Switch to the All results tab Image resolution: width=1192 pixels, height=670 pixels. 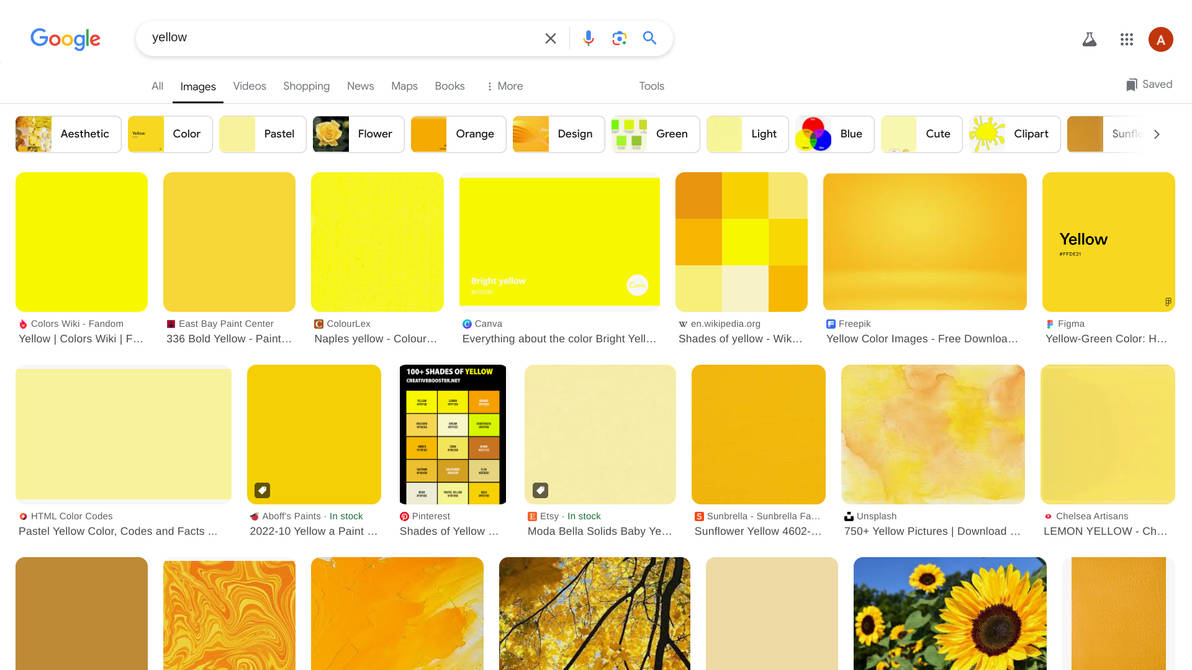click(x=157, y=86)
